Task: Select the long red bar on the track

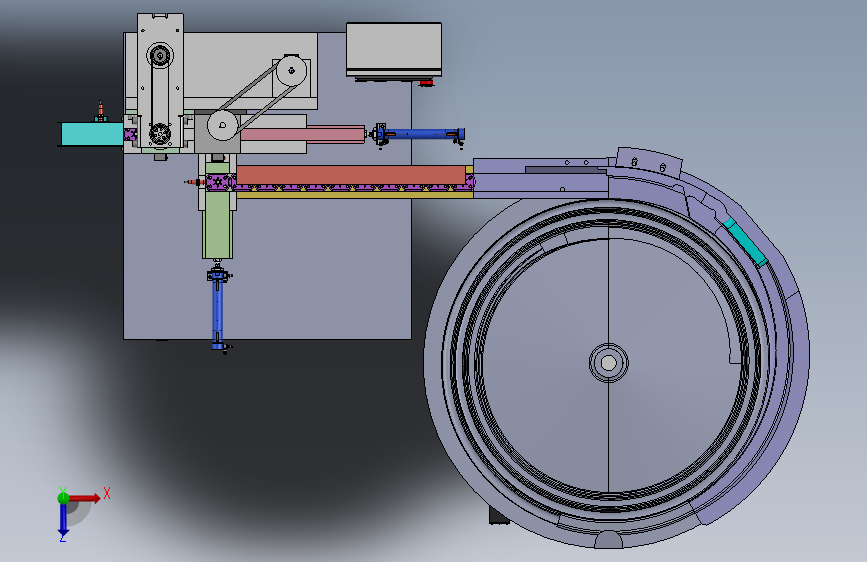Action: point(351,175)
